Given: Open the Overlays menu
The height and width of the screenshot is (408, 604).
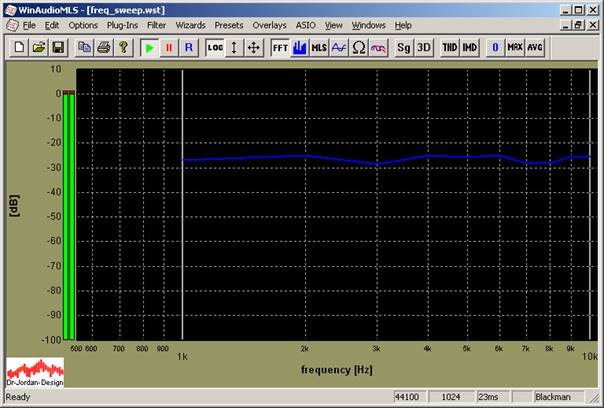Looking at the screenshot, I should 268,24.
